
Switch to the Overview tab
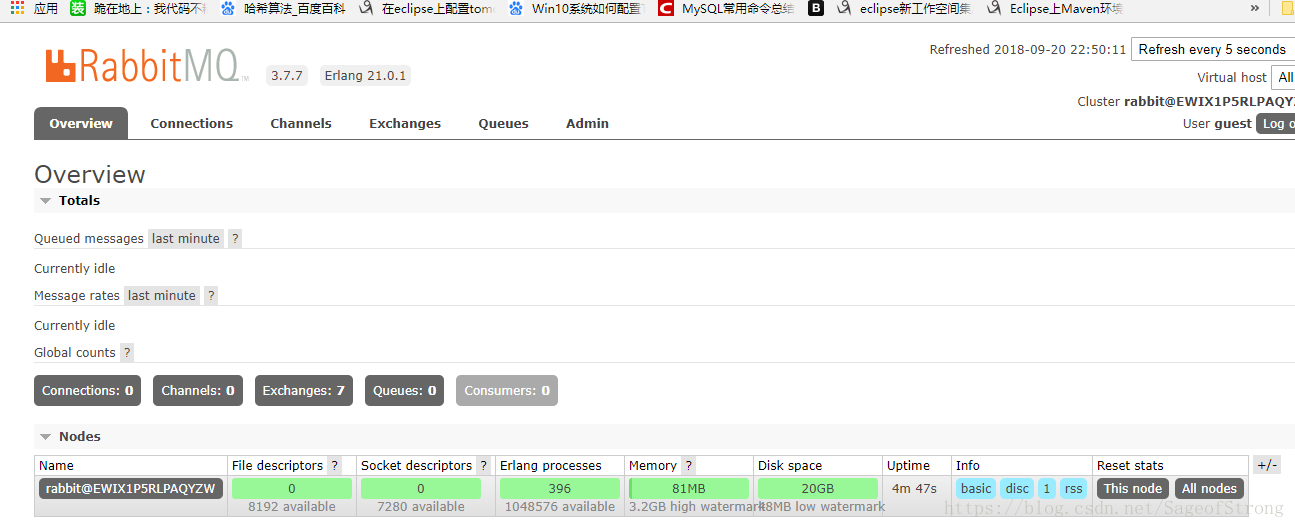(x=81, y=123)
